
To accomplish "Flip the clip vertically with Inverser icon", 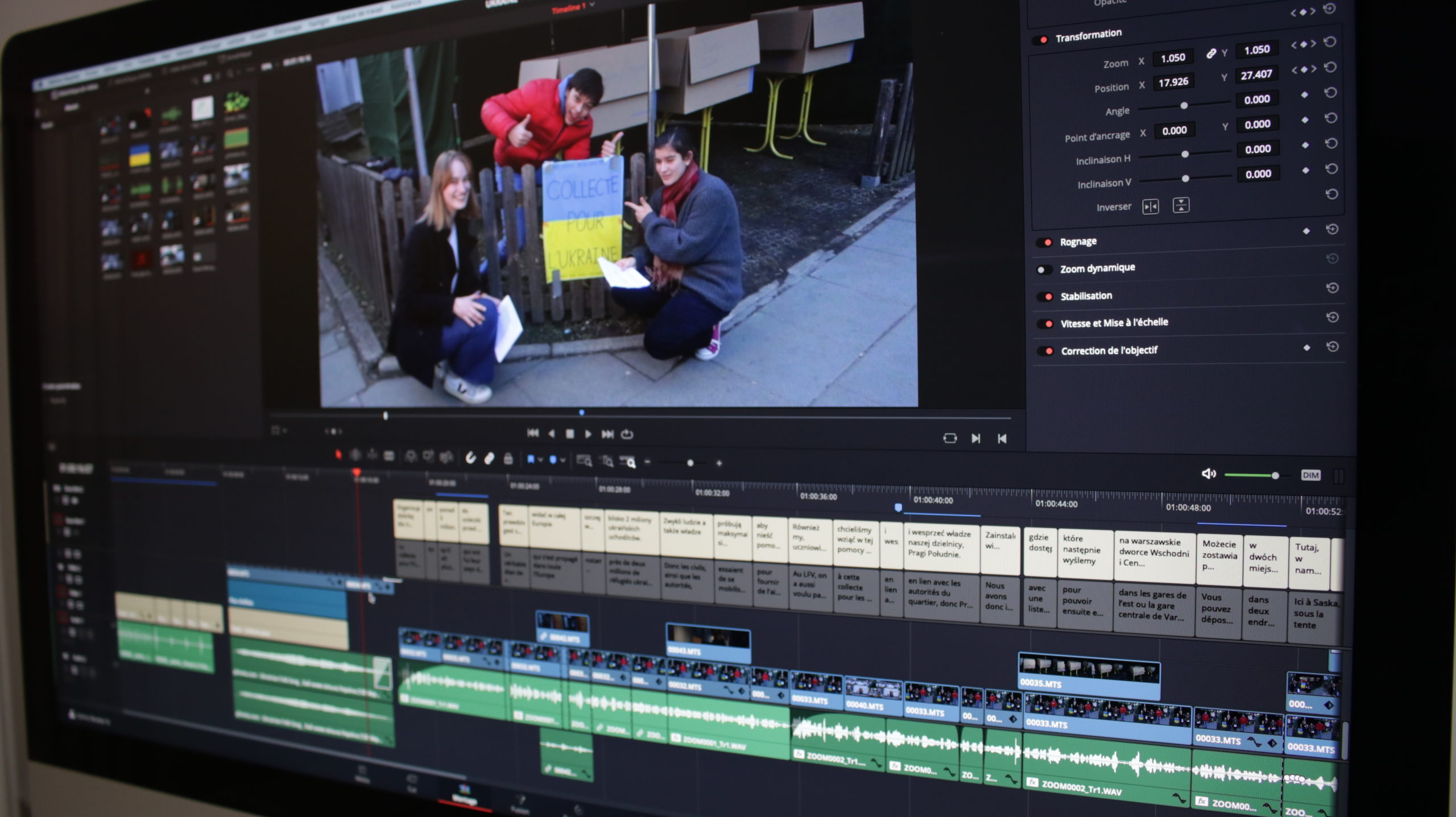I will pos(1181,205).
